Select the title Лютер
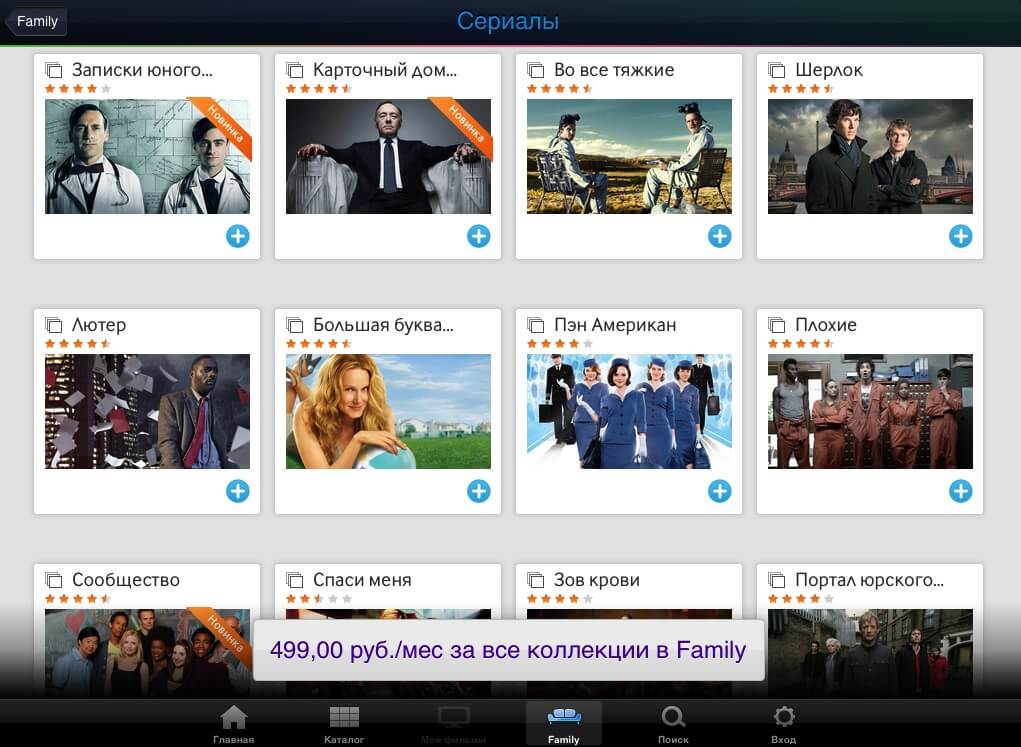1021x747 pixels. coord(99,325)
